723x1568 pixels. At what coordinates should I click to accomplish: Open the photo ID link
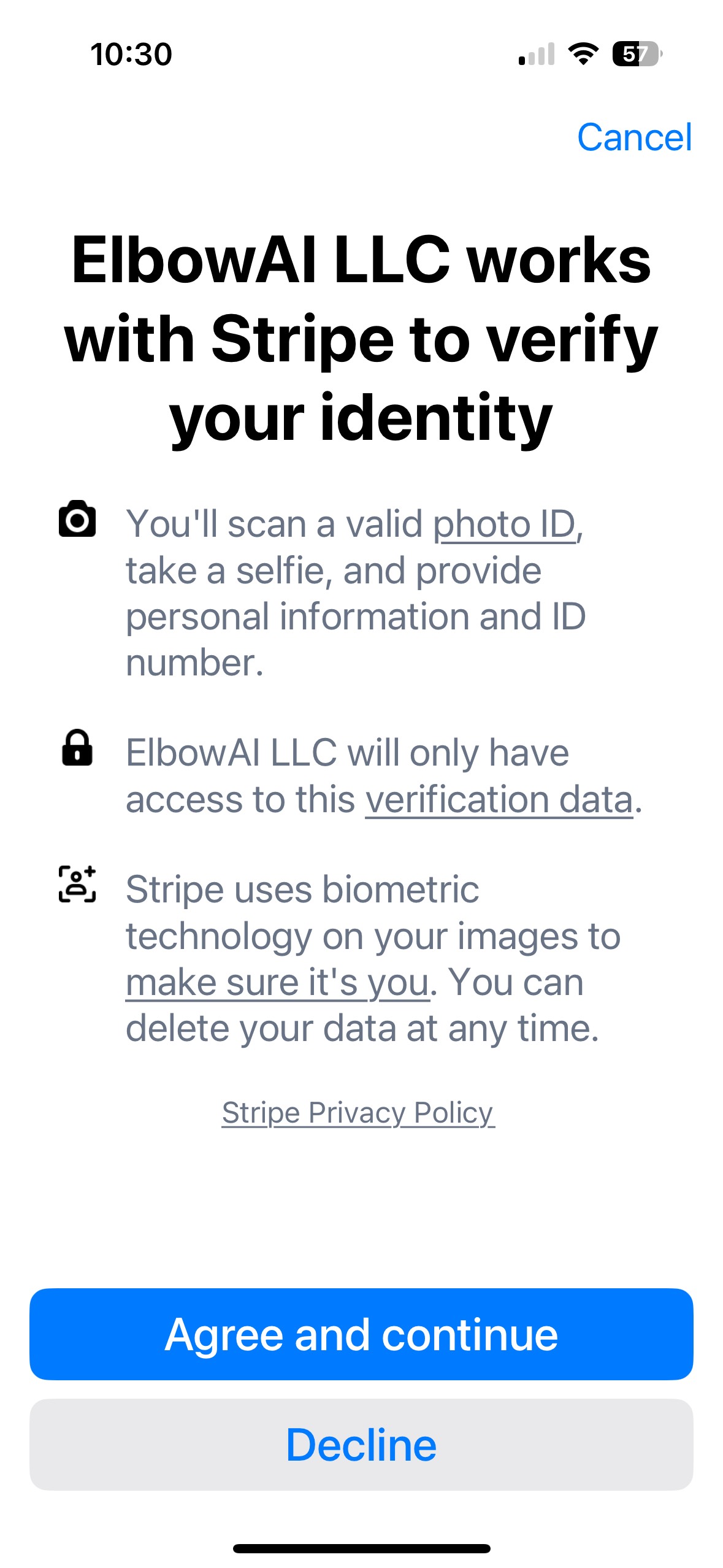(x=505, y=523)
